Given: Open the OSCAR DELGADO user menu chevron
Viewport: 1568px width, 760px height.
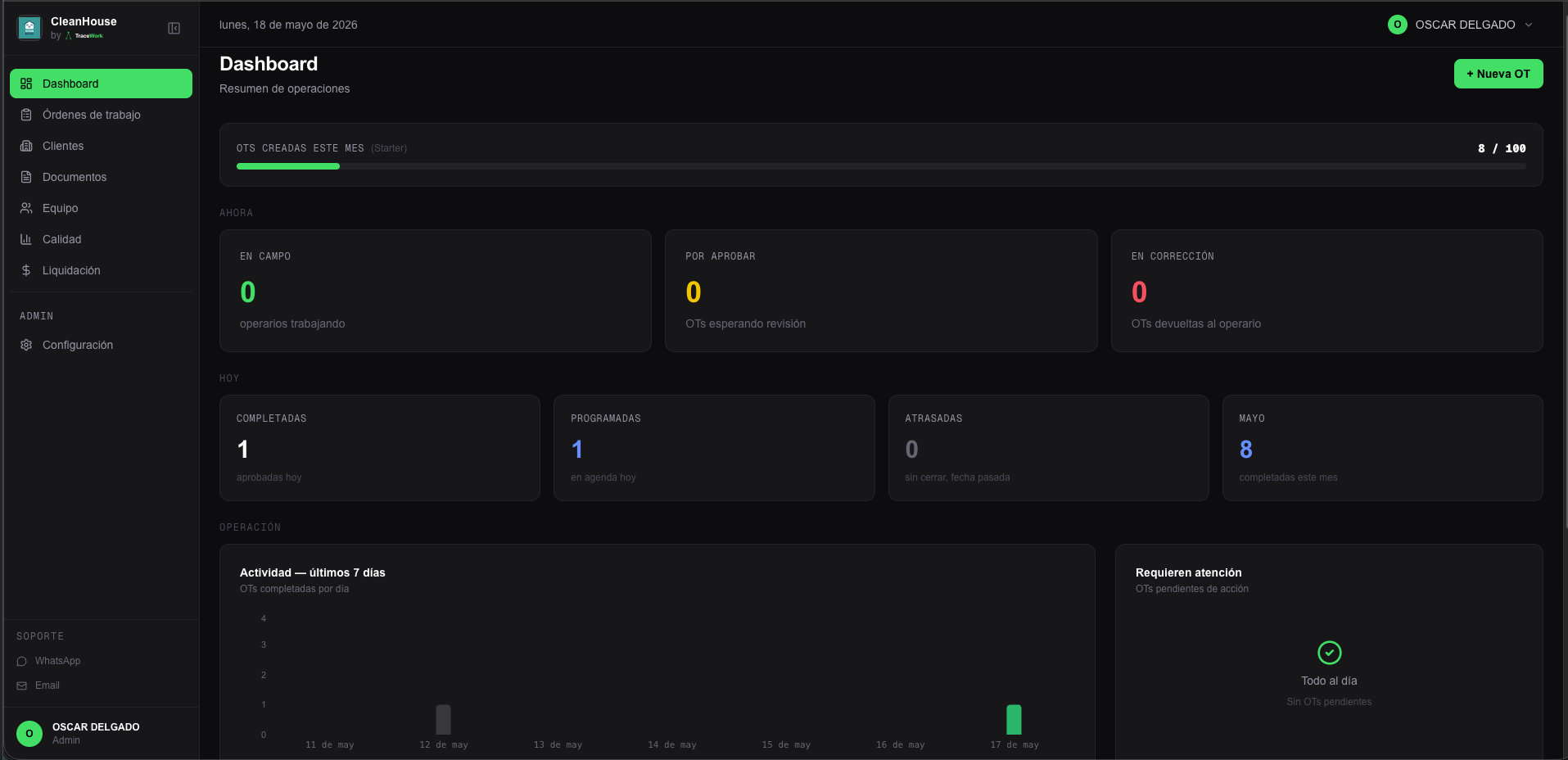Looking at the screenshot, I should 1529,25.
